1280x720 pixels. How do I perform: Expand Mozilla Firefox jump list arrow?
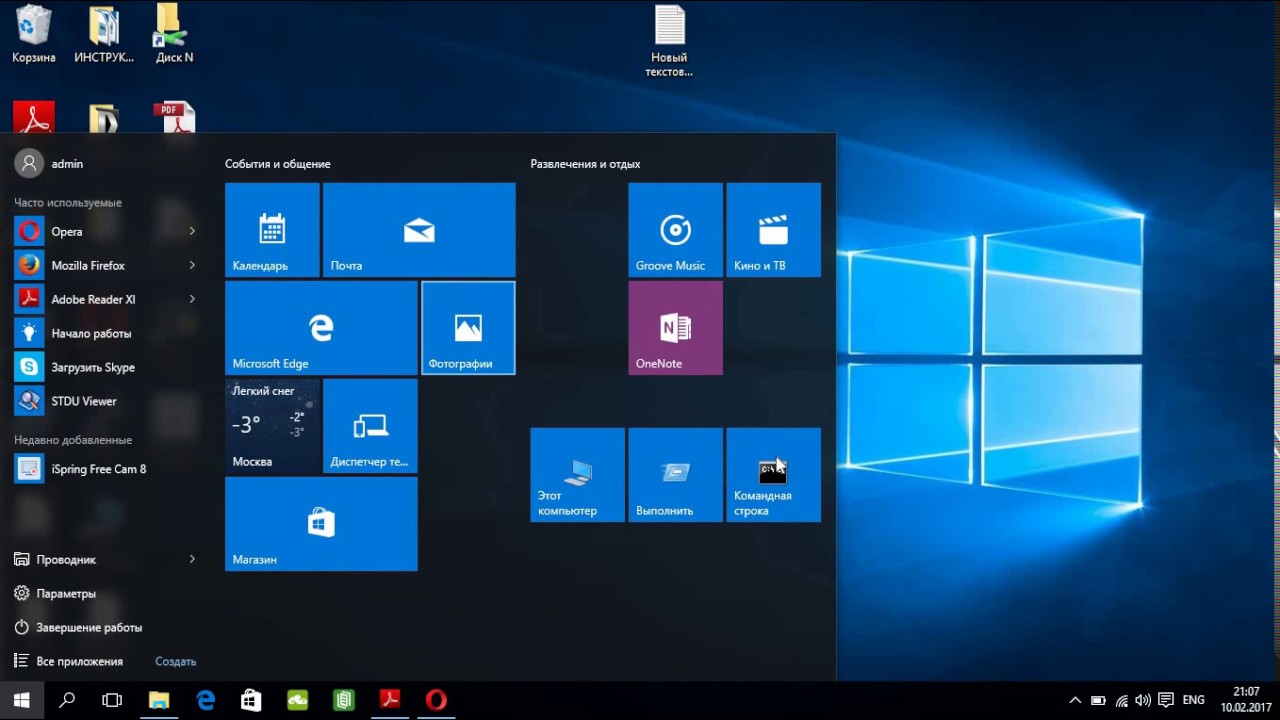(192, 265)
